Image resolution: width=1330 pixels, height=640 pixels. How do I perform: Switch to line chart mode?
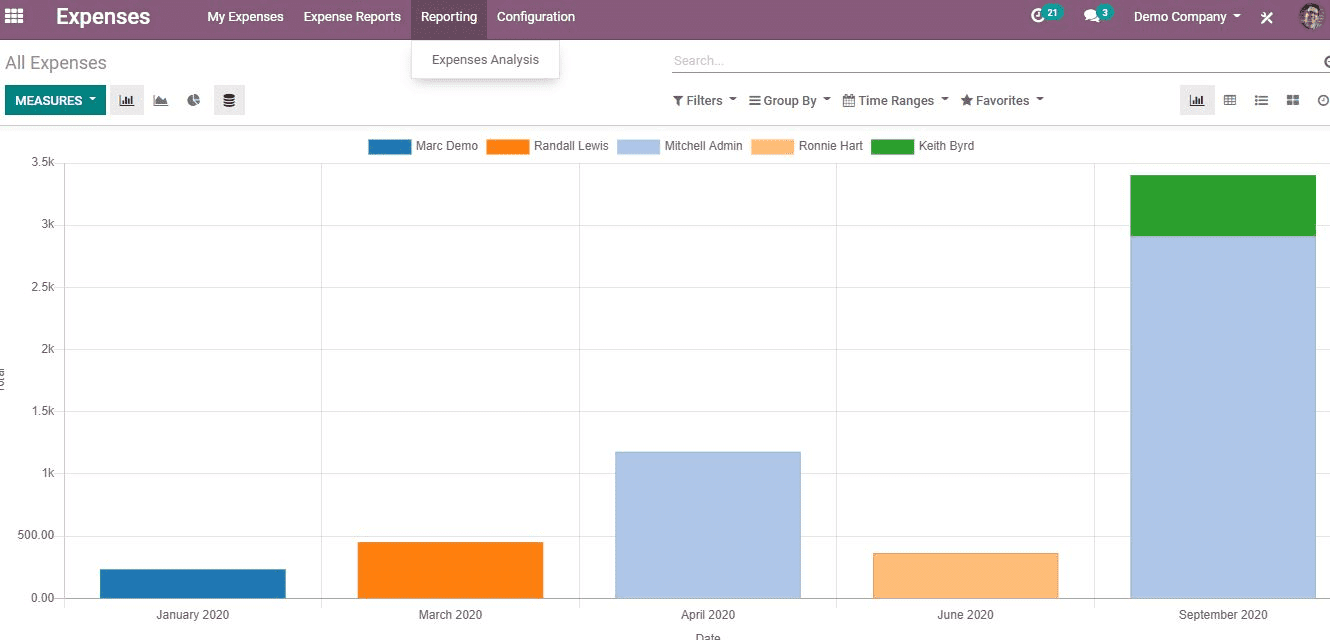coord(160,100)
